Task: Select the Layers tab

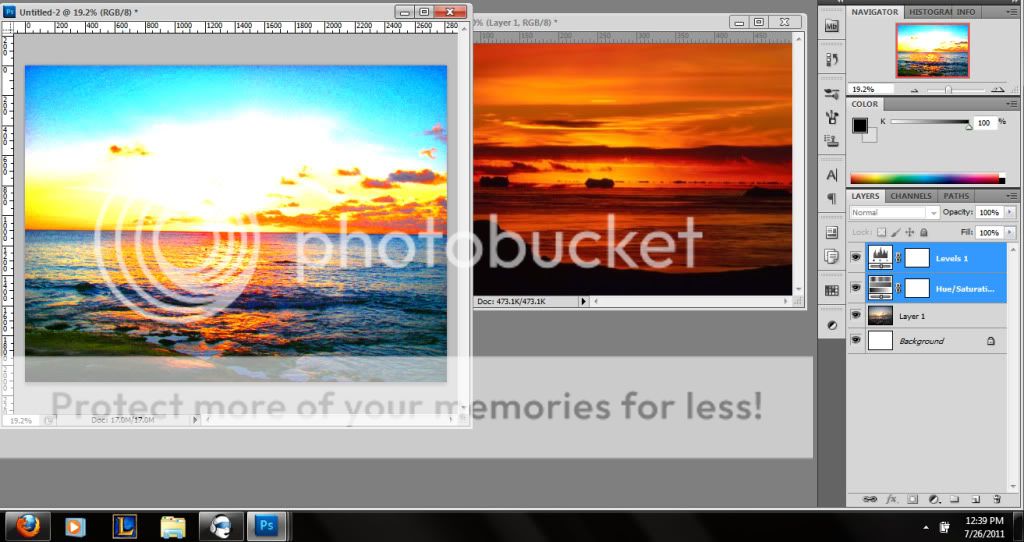Action: click(x=865, y=196)
